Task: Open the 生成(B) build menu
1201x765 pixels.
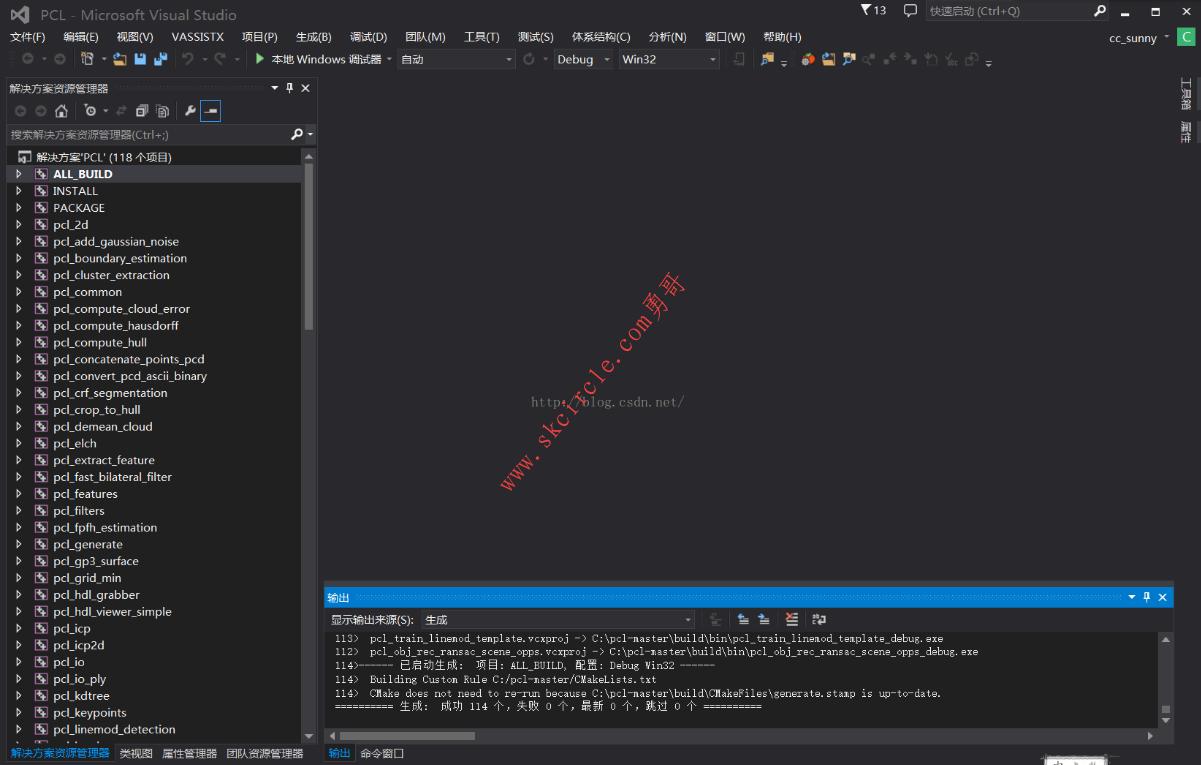Action: [314, 37]
